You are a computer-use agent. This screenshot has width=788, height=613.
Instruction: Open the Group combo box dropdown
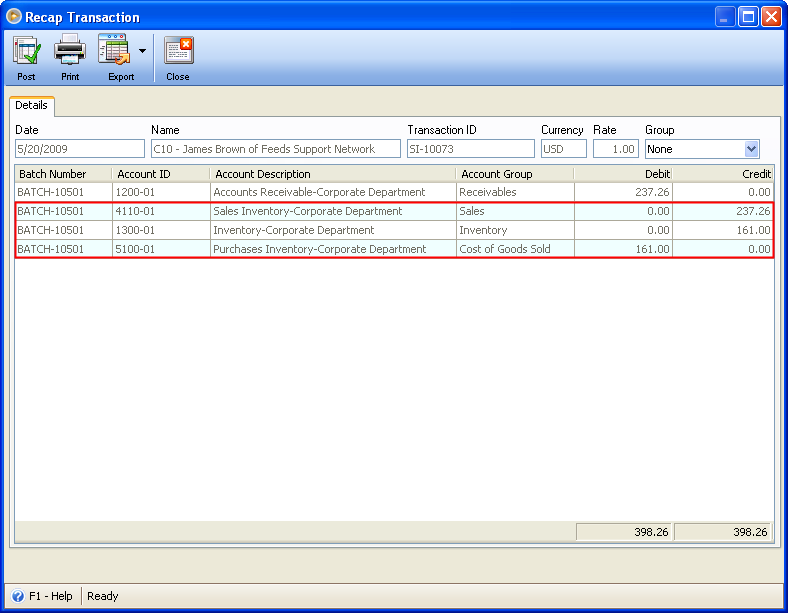pyautogui.click(x=751, y=149)
